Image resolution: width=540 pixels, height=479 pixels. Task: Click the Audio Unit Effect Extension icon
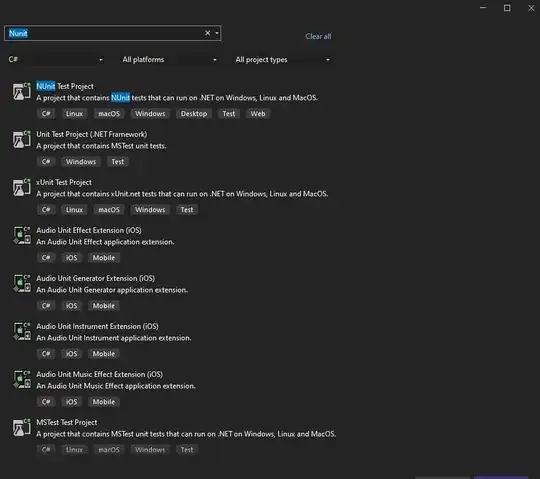22,236
